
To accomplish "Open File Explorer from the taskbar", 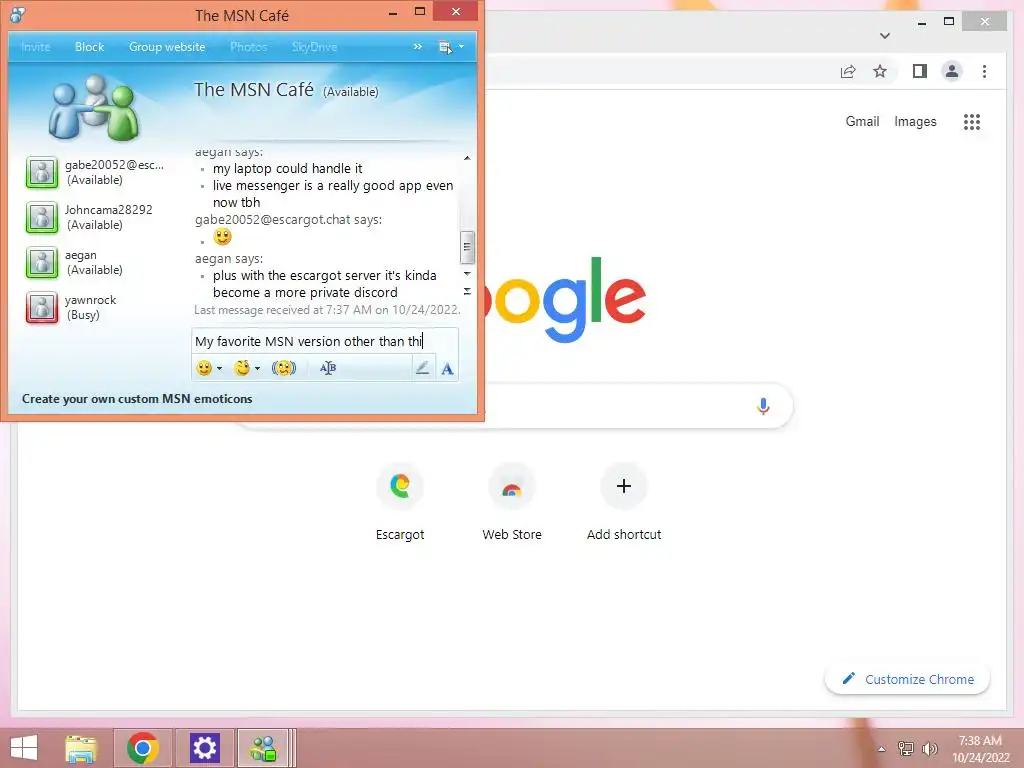I will (x=82, y=748).
